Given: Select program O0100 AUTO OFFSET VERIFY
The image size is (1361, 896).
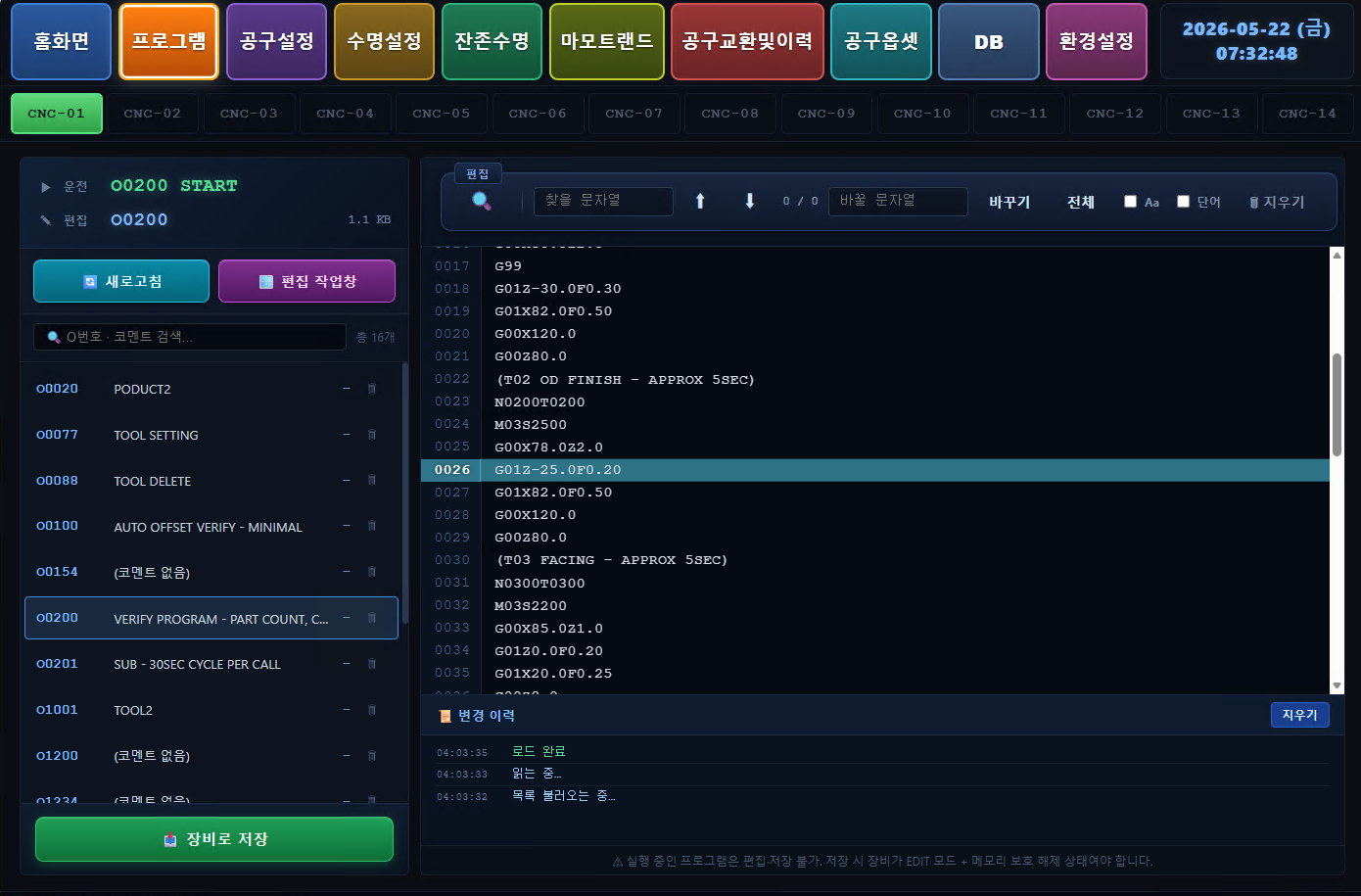Looking at the screenshot, I should (x=211, y=527).
